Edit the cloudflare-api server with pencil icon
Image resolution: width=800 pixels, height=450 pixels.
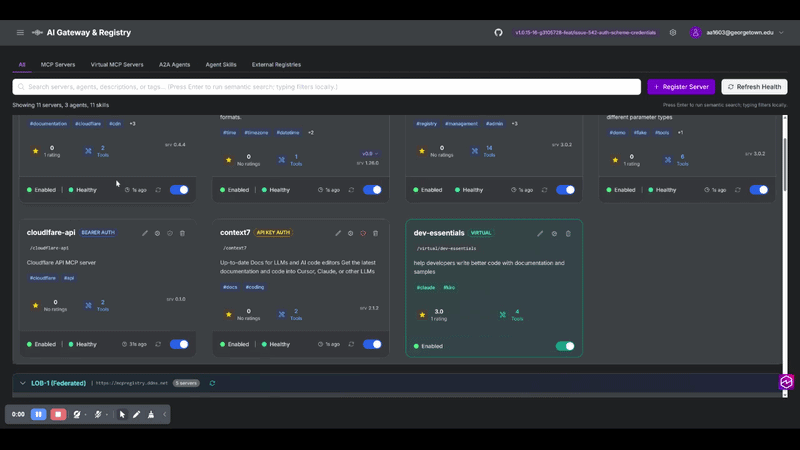145,233
